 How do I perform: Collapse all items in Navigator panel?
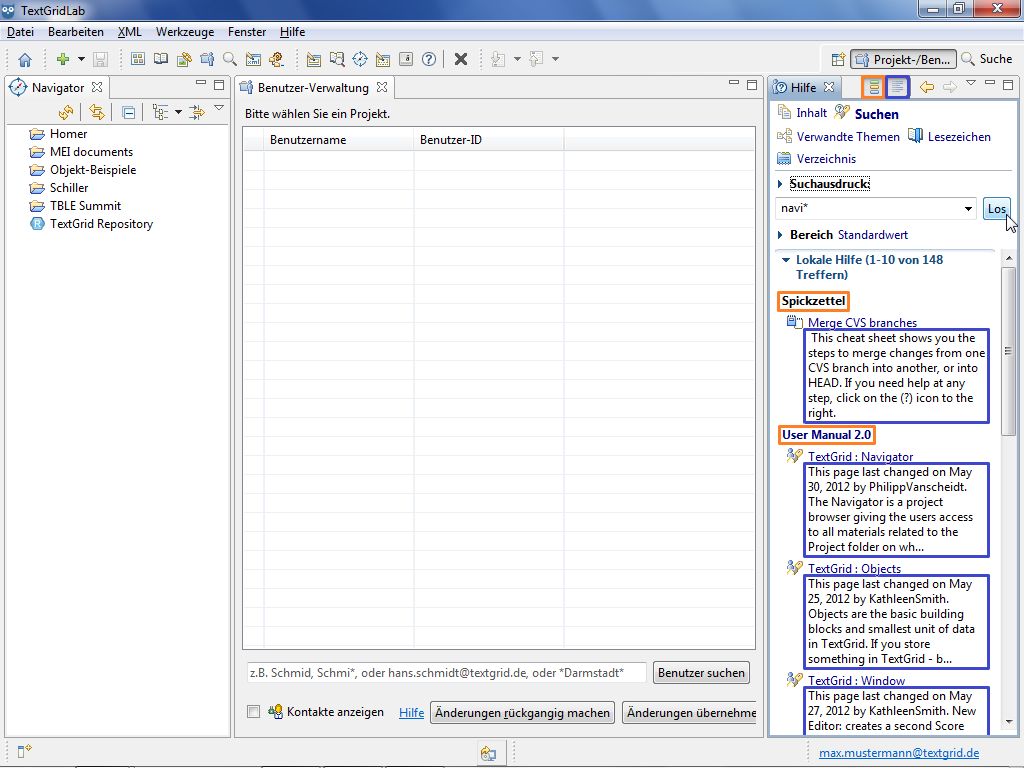[129, 112]
